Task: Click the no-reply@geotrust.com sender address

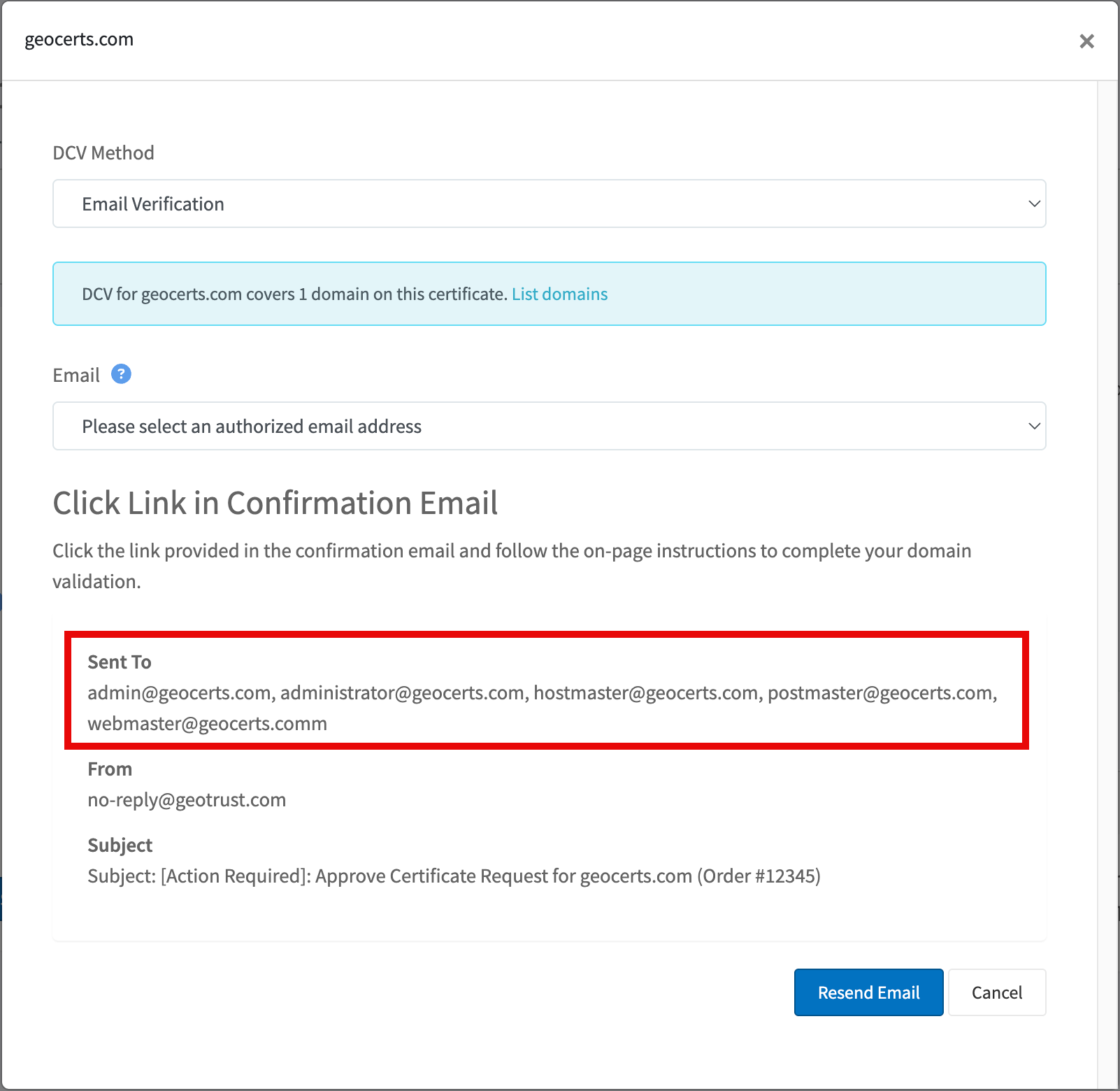Action: coord(187,799)
